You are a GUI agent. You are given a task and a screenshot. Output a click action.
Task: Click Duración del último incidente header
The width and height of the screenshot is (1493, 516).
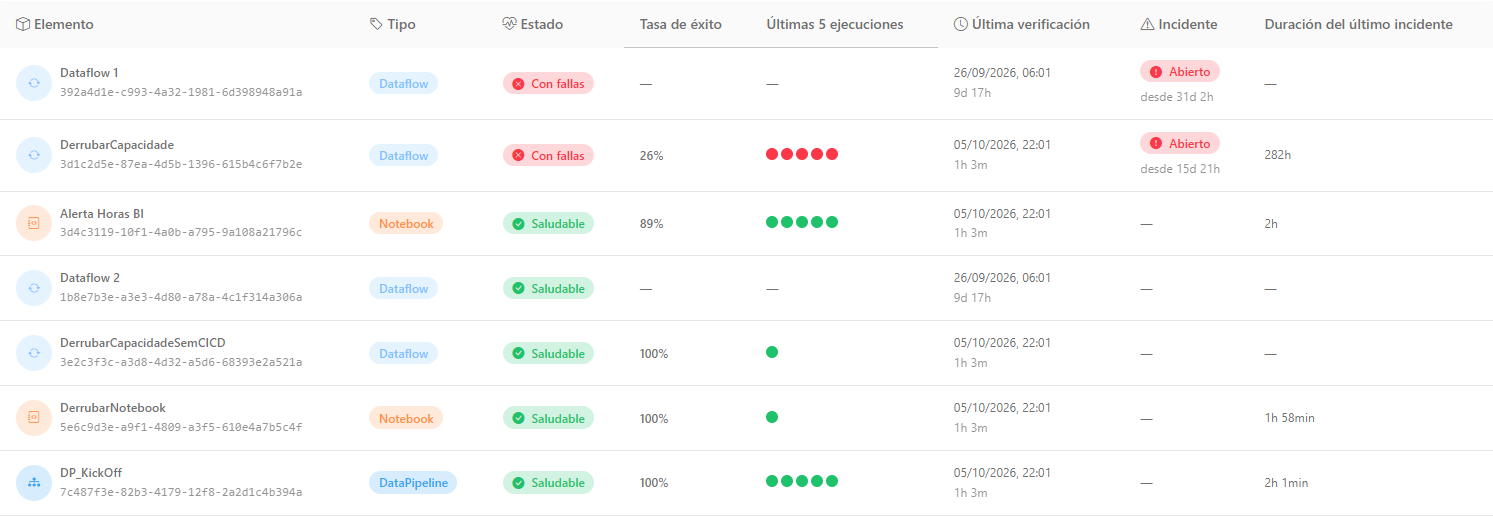point(1358,24)
